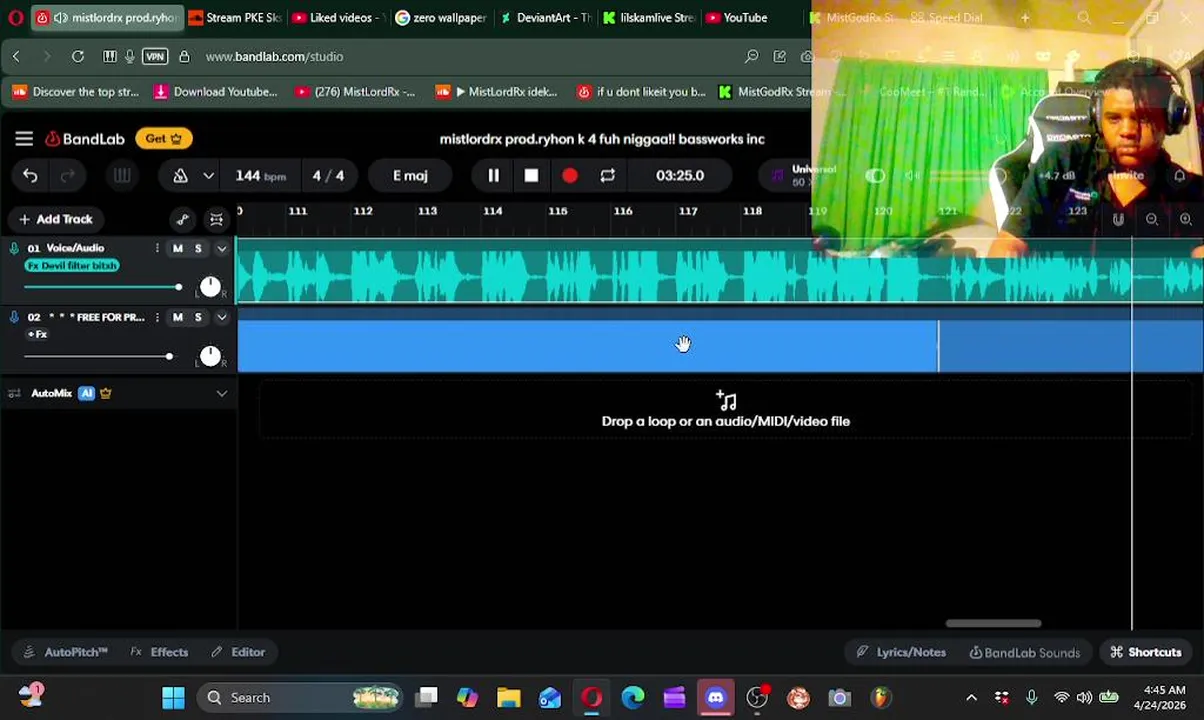Click the Drop a loop or audio area
Image resolution: width=1204 pixels, height=720 pixels.
point(726,411)
